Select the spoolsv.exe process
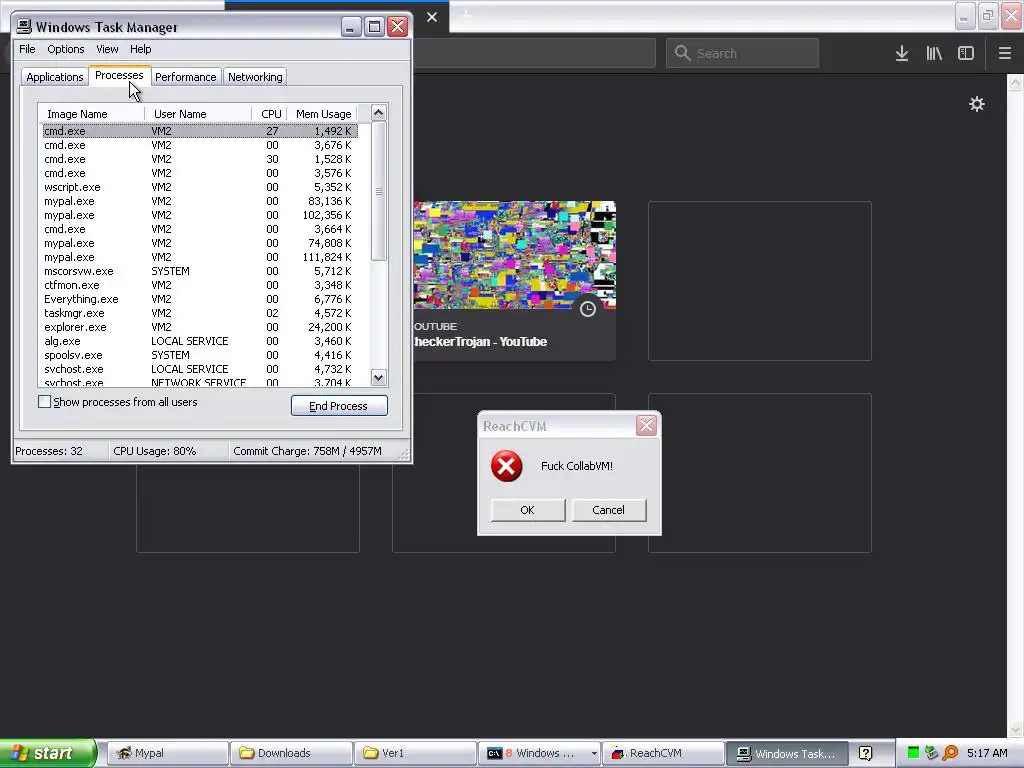1024x768 pixels. 200,355
